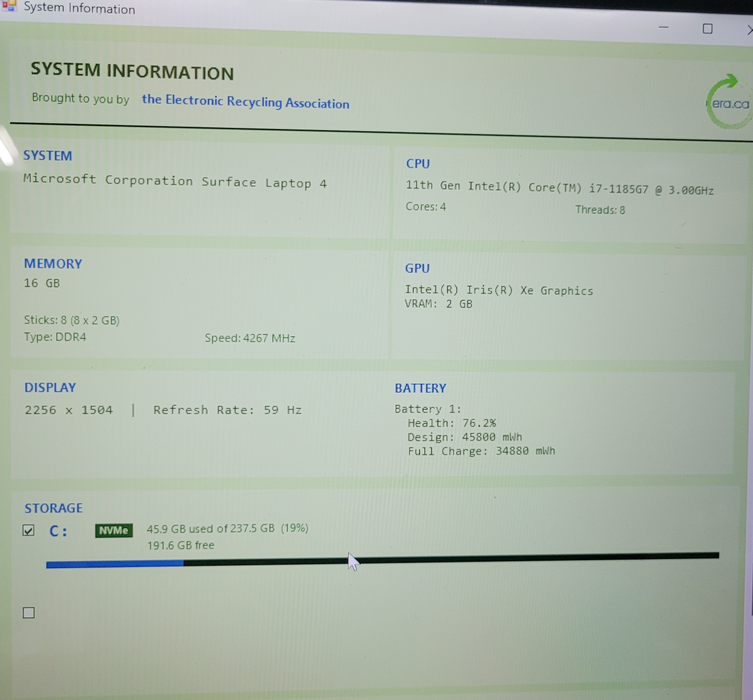
Task: Click the '191.6 GB free' text
Action: coord(181,545)
